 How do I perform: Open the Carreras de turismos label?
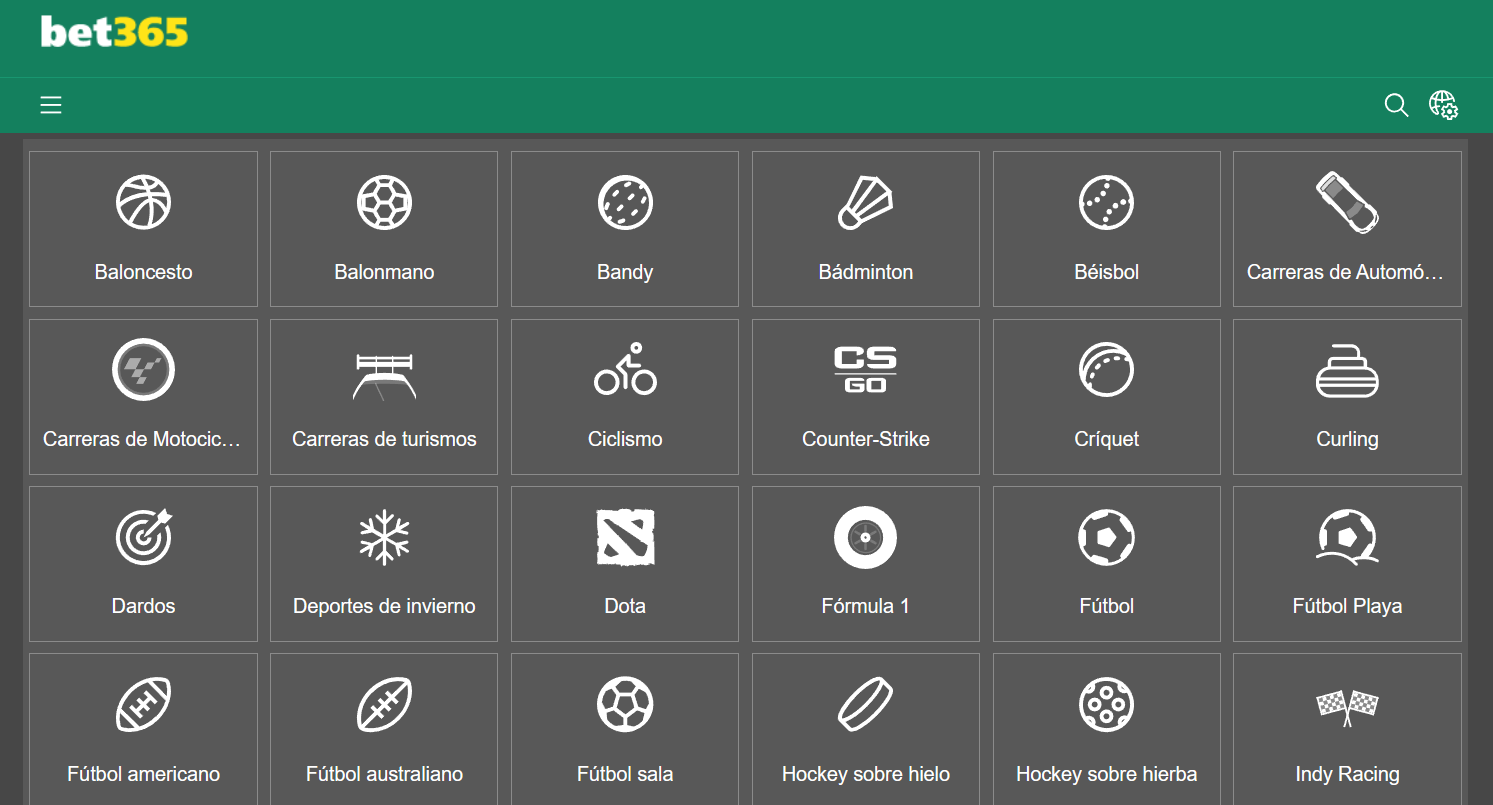point(384,439)
